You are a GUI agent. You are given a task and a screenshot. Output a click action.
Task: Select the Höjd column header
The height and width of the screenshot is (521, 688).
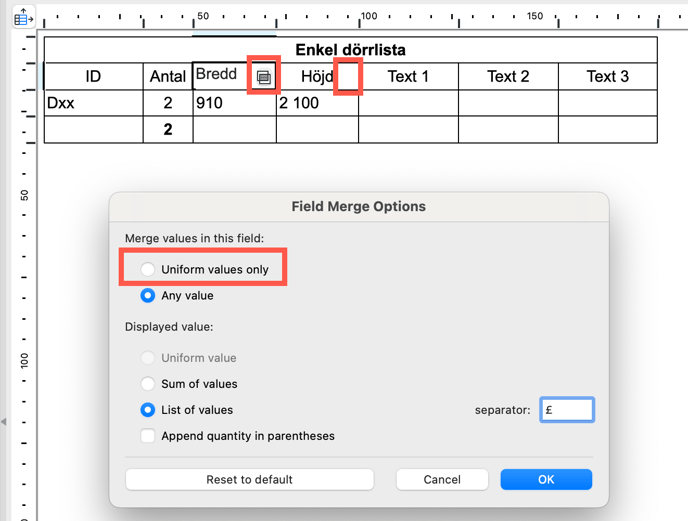coord(317,76)
